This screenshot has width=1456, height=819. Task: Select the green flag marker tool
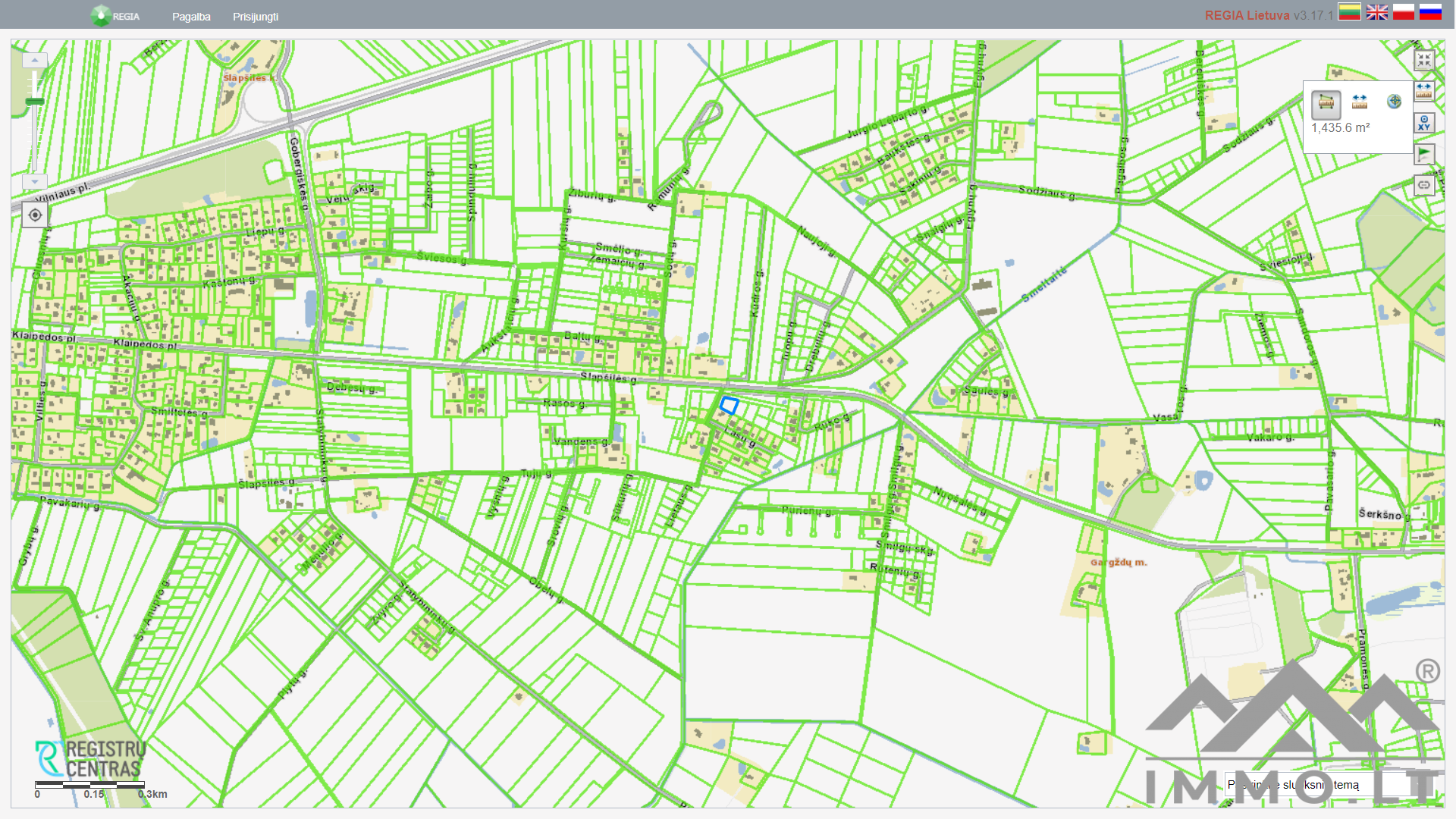[x=1424, y=154]
